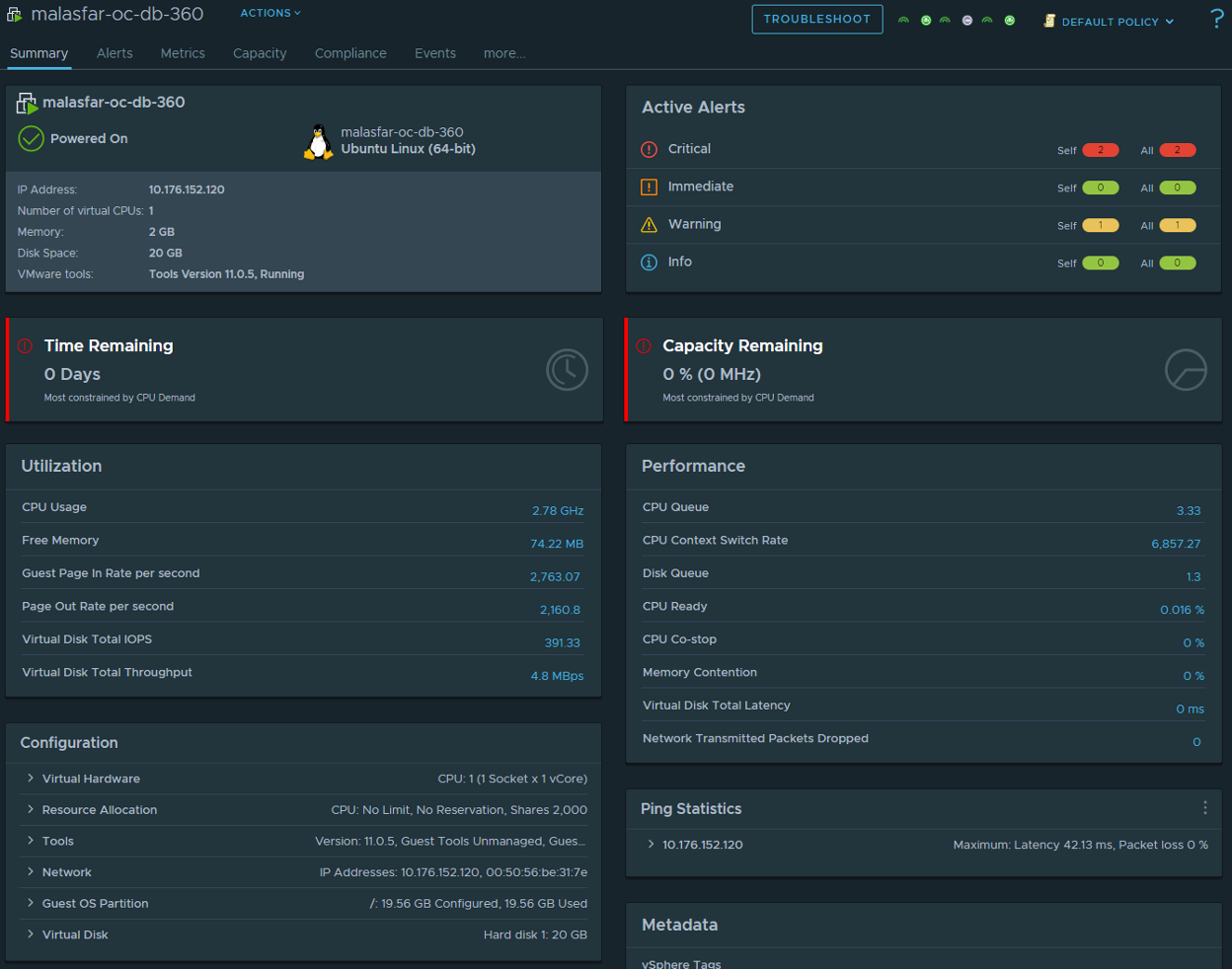Viewport: 1232px width, 971px height.
Task: Click the TROUBLESHOOT button
Action: [x=816, y=19]
